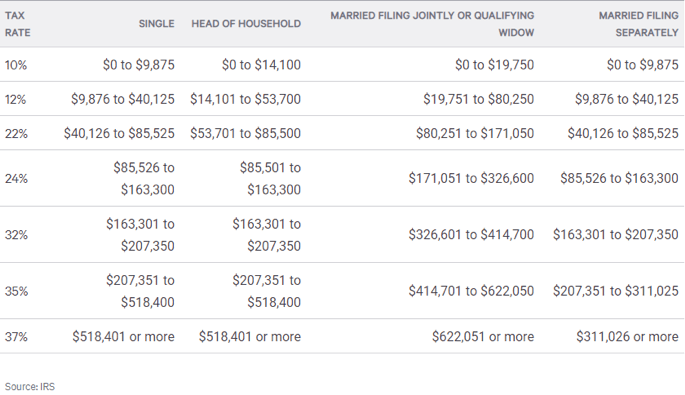
Task: Select the Married Filing Jointly header
Action: [432, 24]
